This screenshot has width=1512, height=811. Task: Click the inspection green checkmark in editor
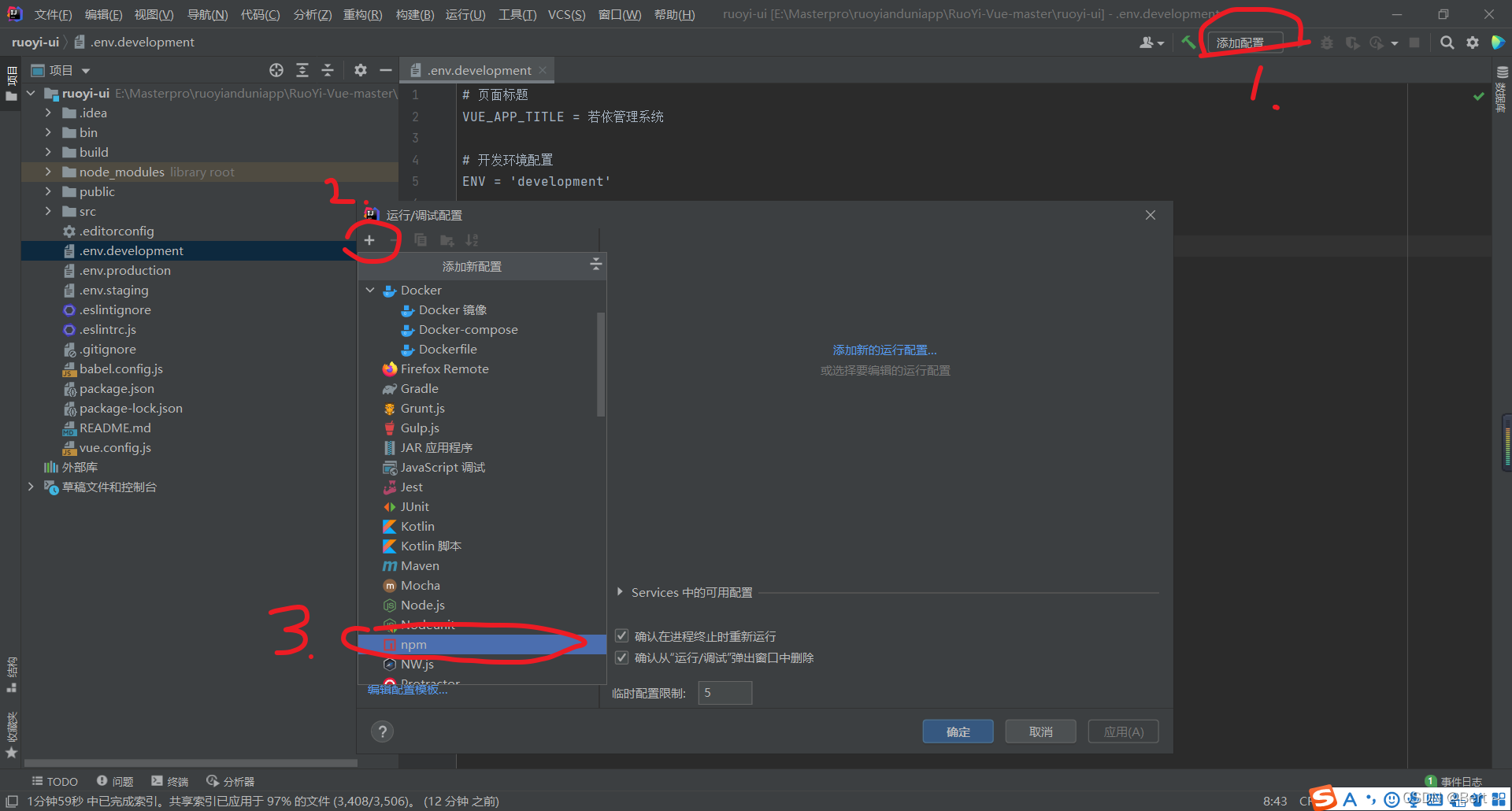[1478, 96]
